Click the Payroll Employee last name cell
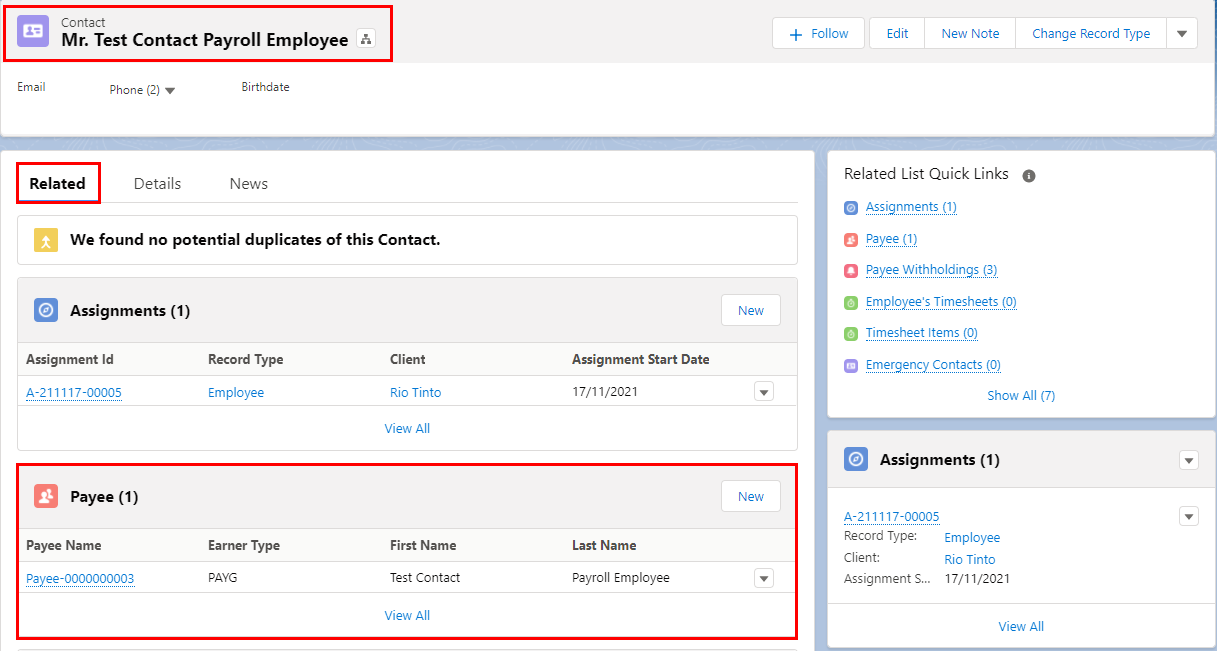Image resolution: width=1218 pixels, height=651 pixels. coord(621,578)
